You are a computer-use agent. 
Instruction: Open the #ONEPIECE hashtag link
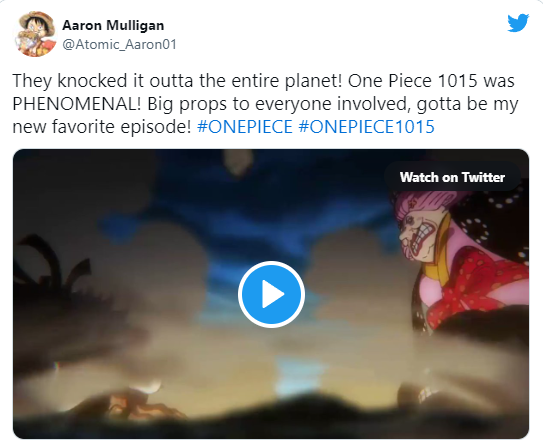point(245,126)
